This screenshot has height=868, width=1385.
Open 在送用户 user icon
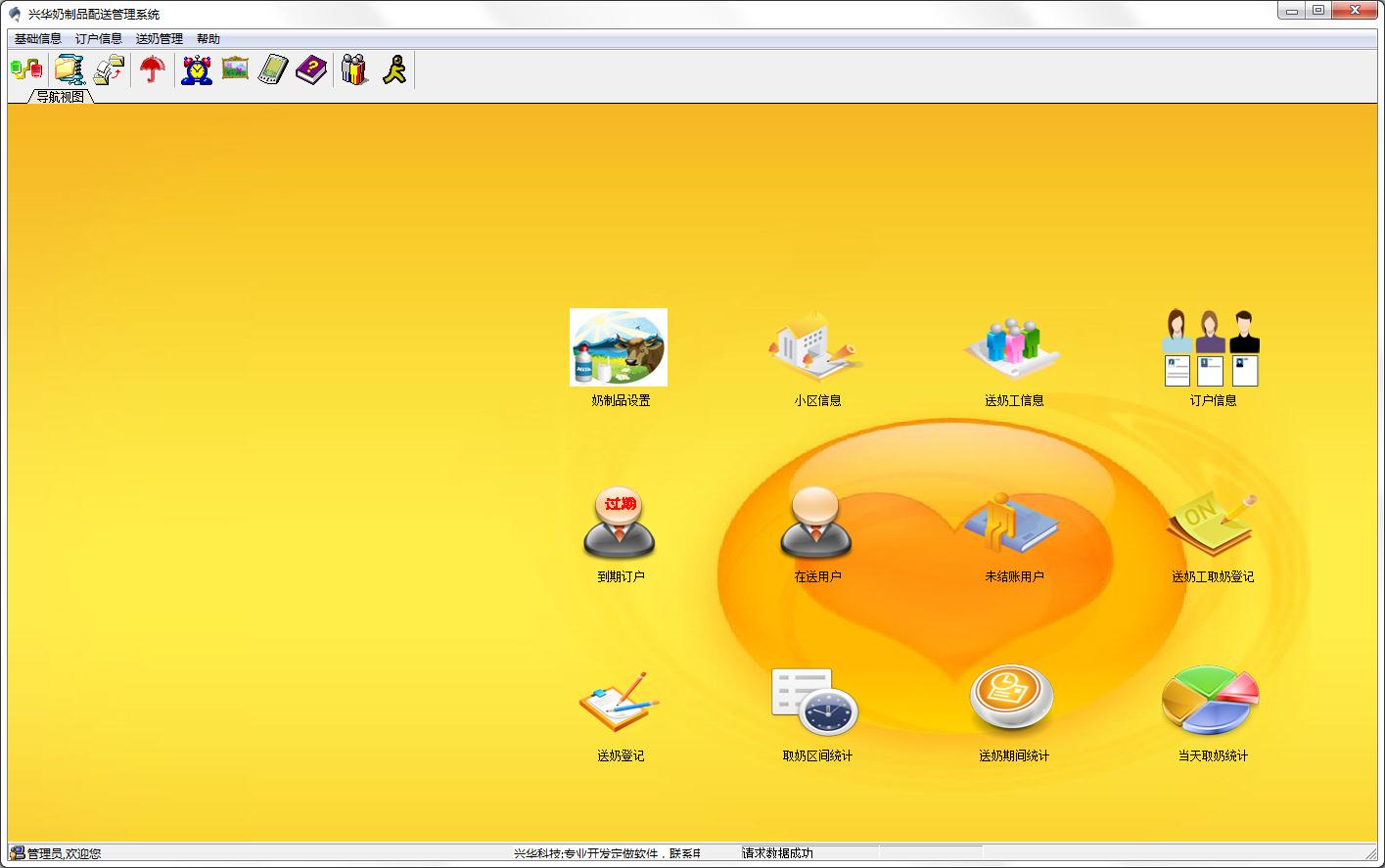coord(816,524)
